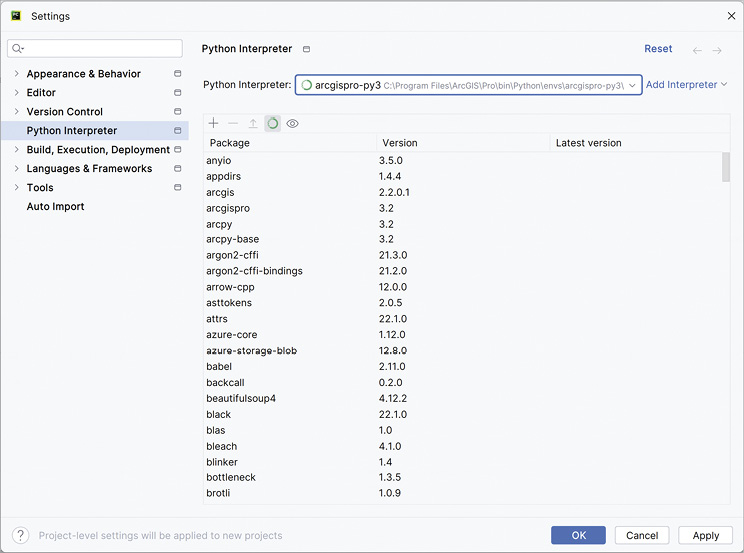744x553 pixels.
Task: Toggle show early releases eye icon
Action: [x=292, y=124]
